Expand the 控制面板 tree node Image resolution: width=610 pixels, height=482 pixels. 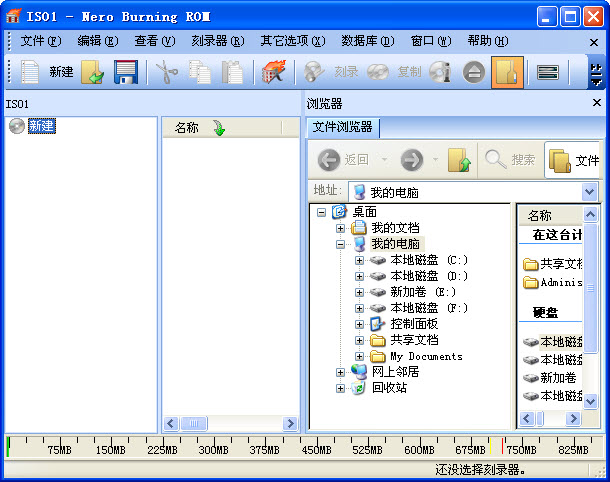click(359, 324)
